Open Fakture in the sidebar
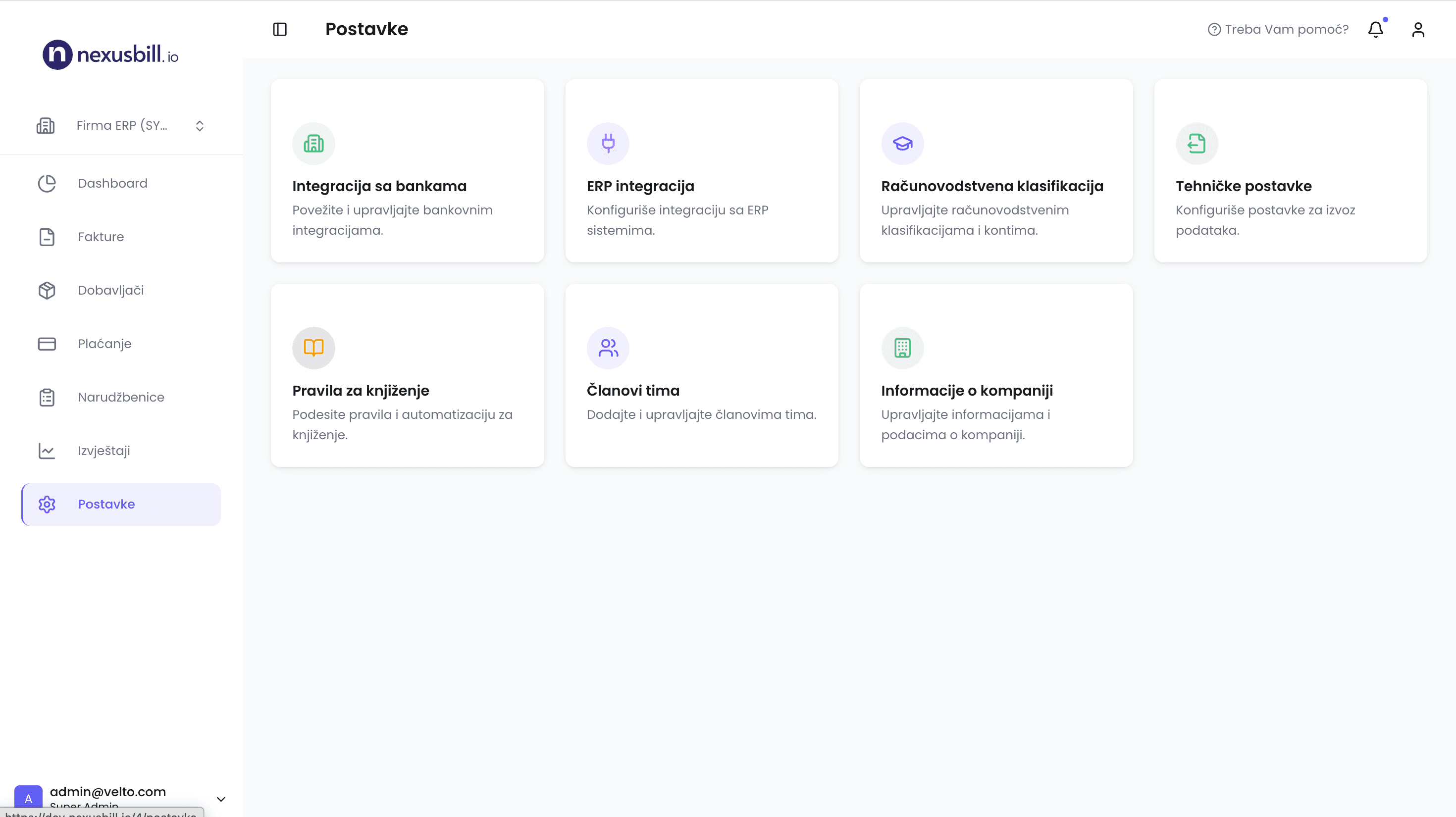The height and width of the screenshot is (817, 1456). 101,237
